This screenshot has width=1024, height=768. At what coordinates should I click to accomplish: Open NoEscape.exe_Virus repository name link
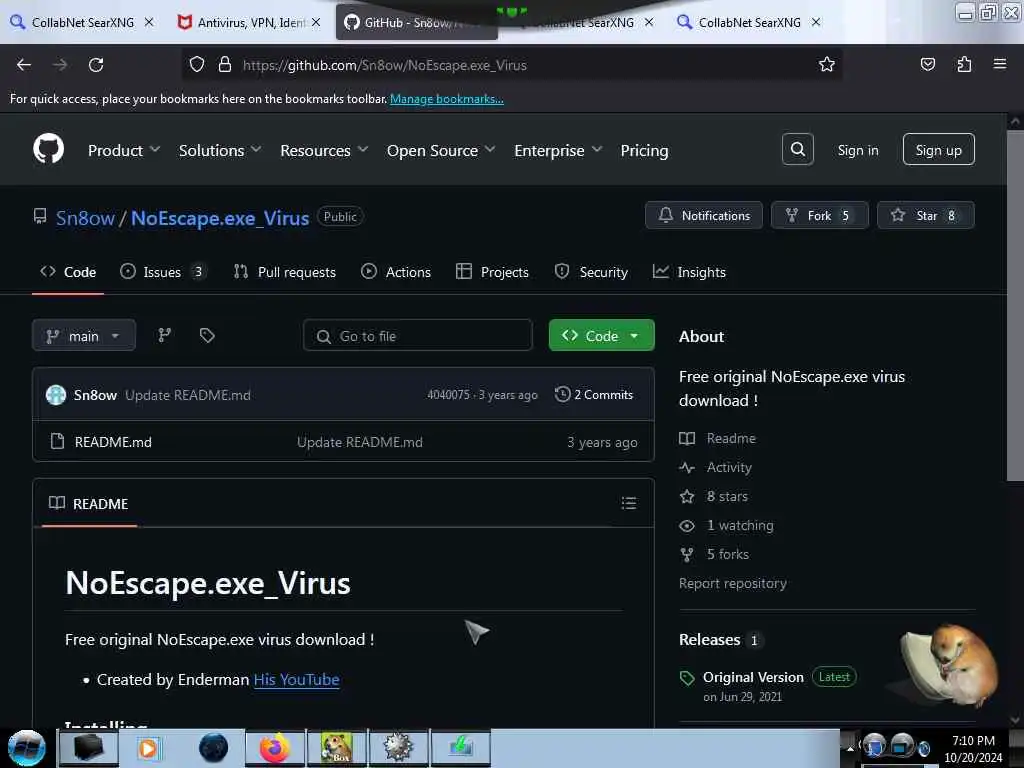click(220, 217)
